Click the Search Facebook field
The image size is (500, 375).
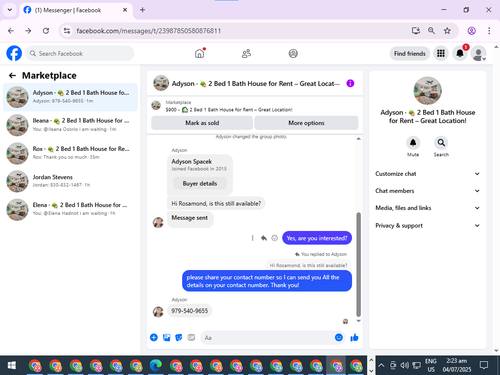[80, 53]
